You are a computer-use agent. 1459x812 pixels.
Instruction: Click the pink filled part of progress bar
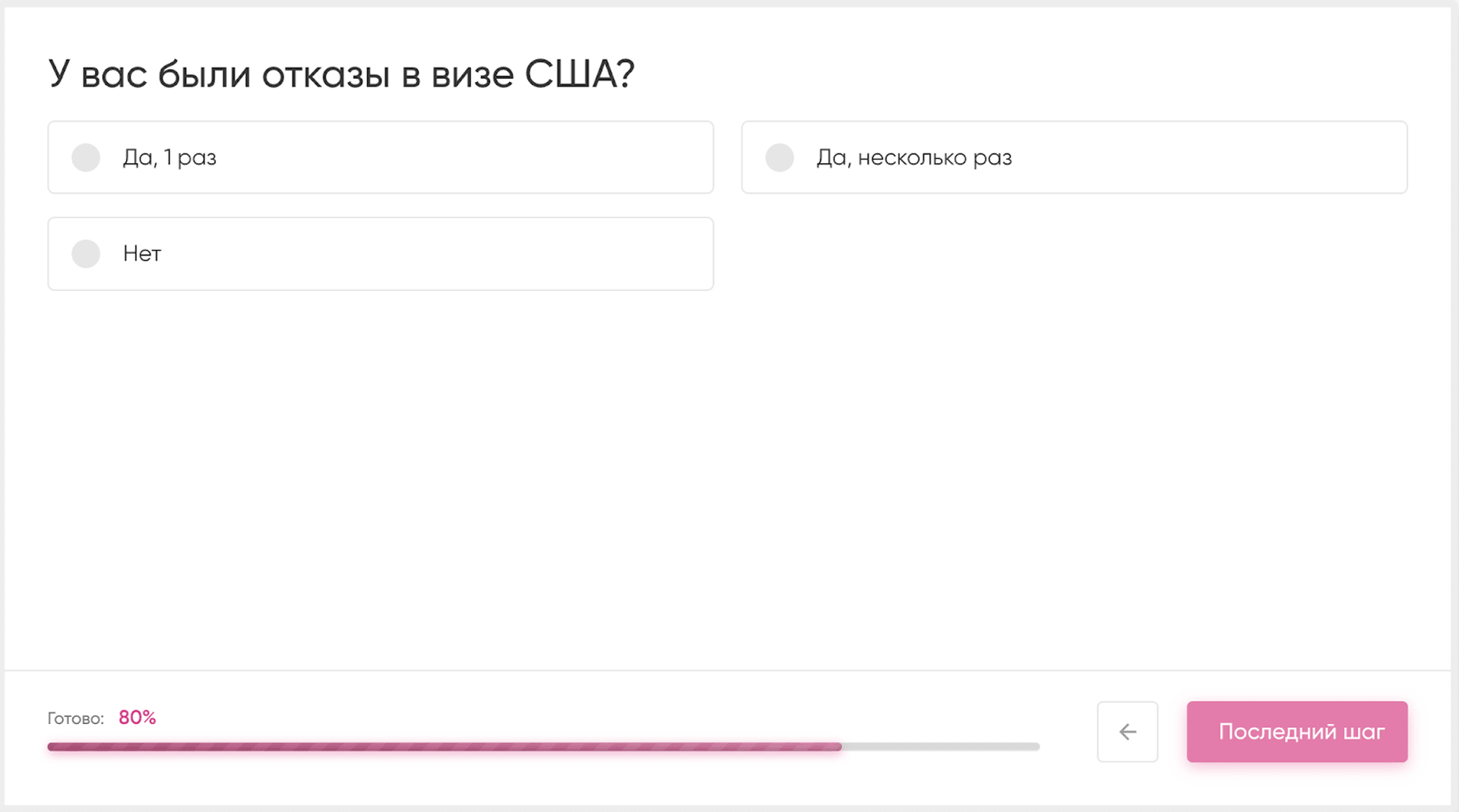point(441,747)
